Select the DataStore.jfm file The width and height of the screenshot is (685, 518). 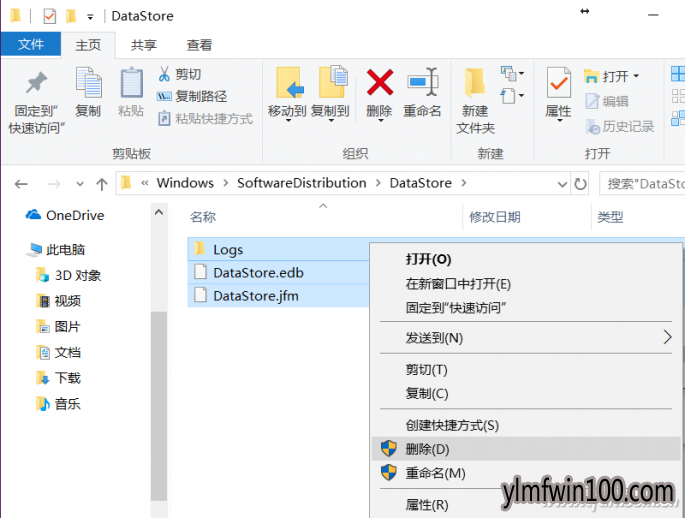point(278,296)
